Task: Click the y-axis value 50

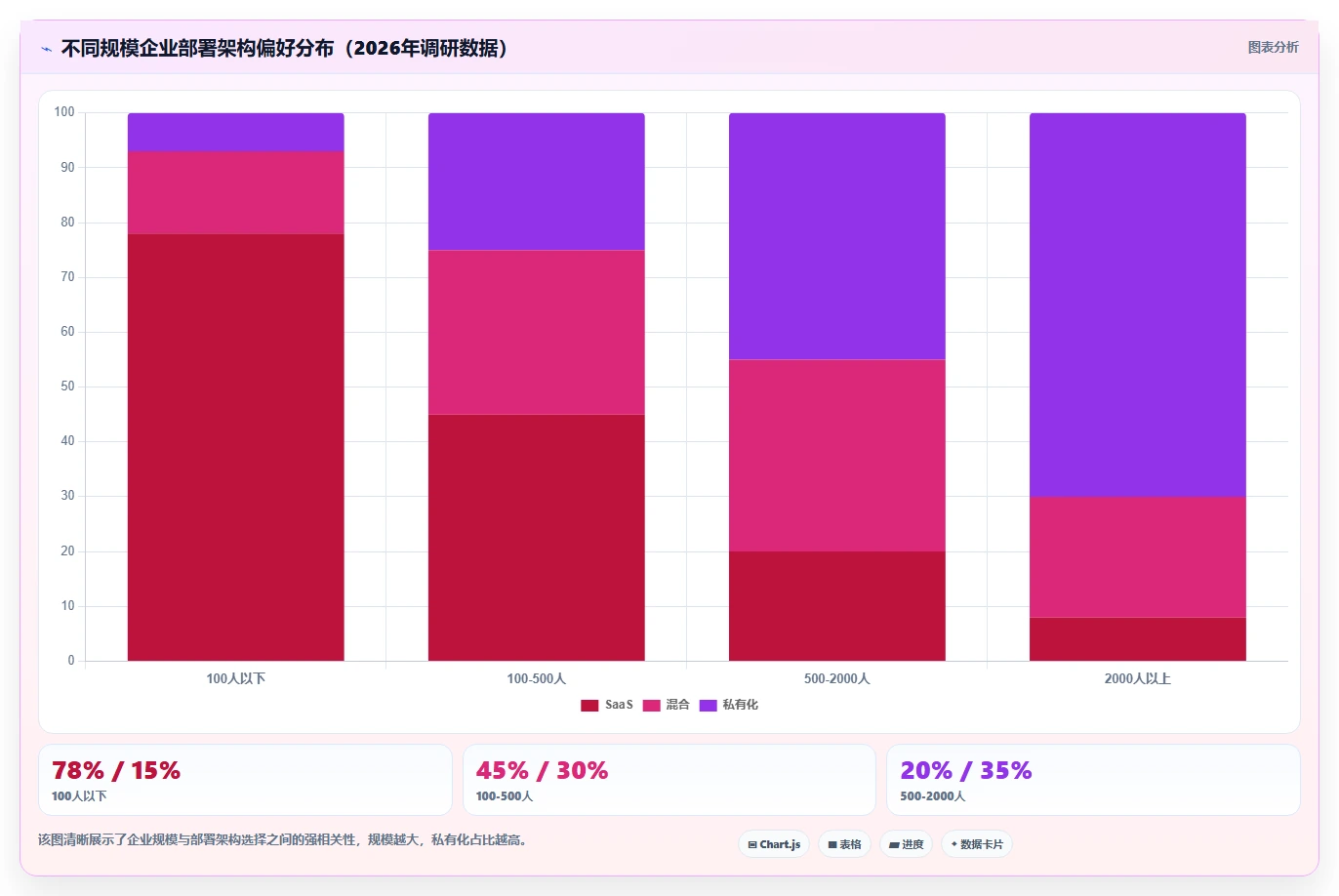Action: click(67, 387)
